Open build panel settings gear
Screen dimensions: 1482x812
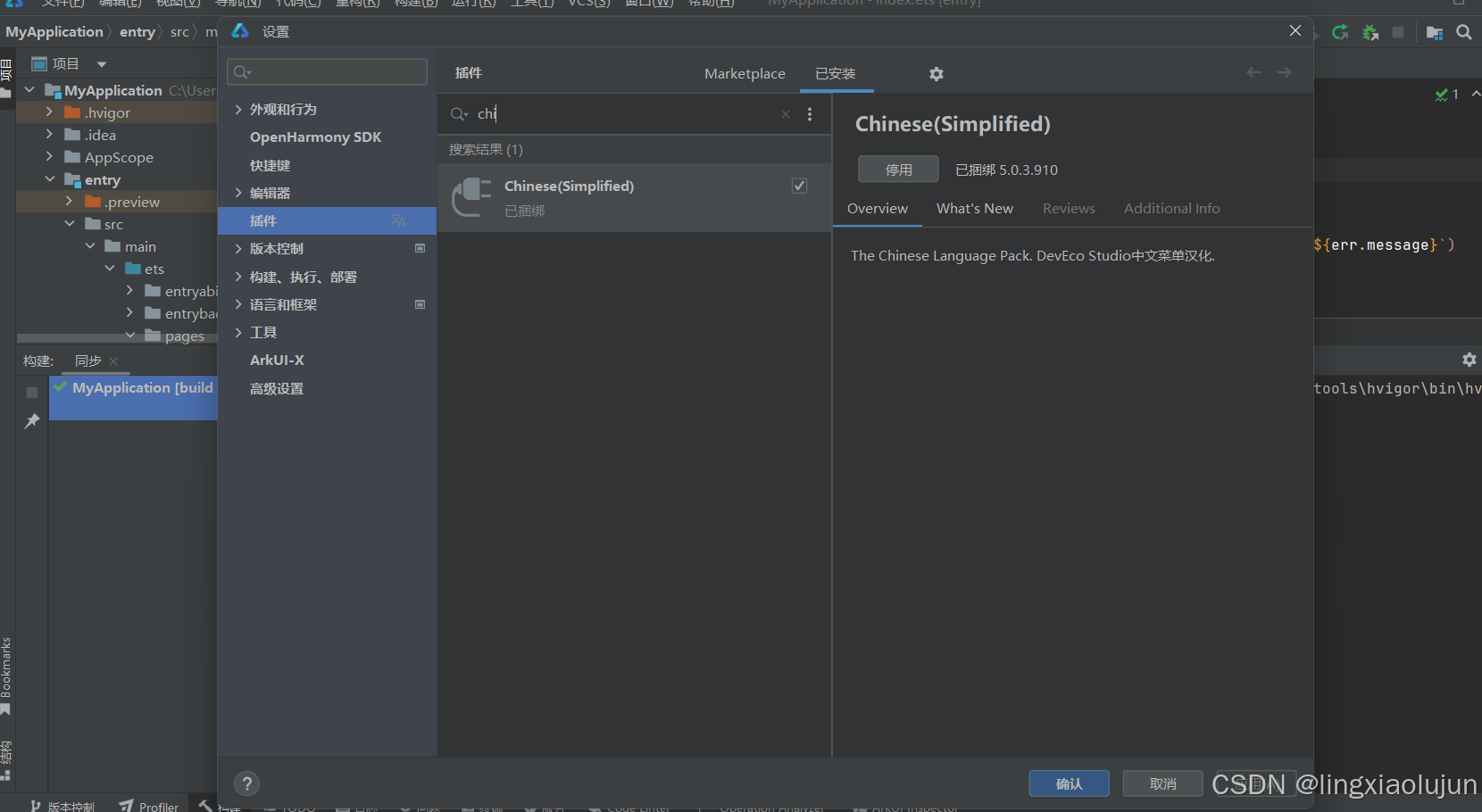(x=1469, y=360)
